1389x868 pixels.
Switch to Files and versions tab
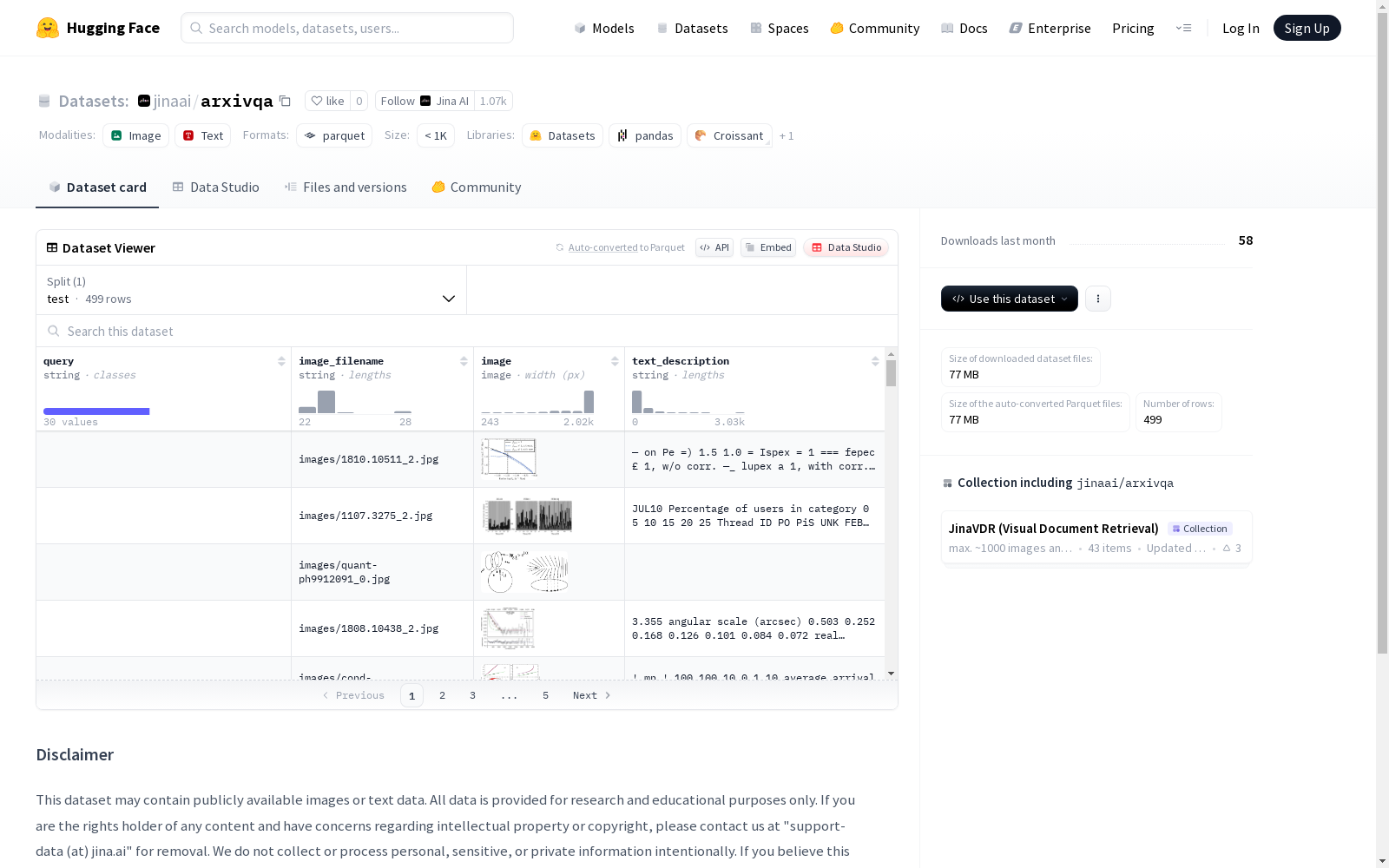tap(346, 187)
